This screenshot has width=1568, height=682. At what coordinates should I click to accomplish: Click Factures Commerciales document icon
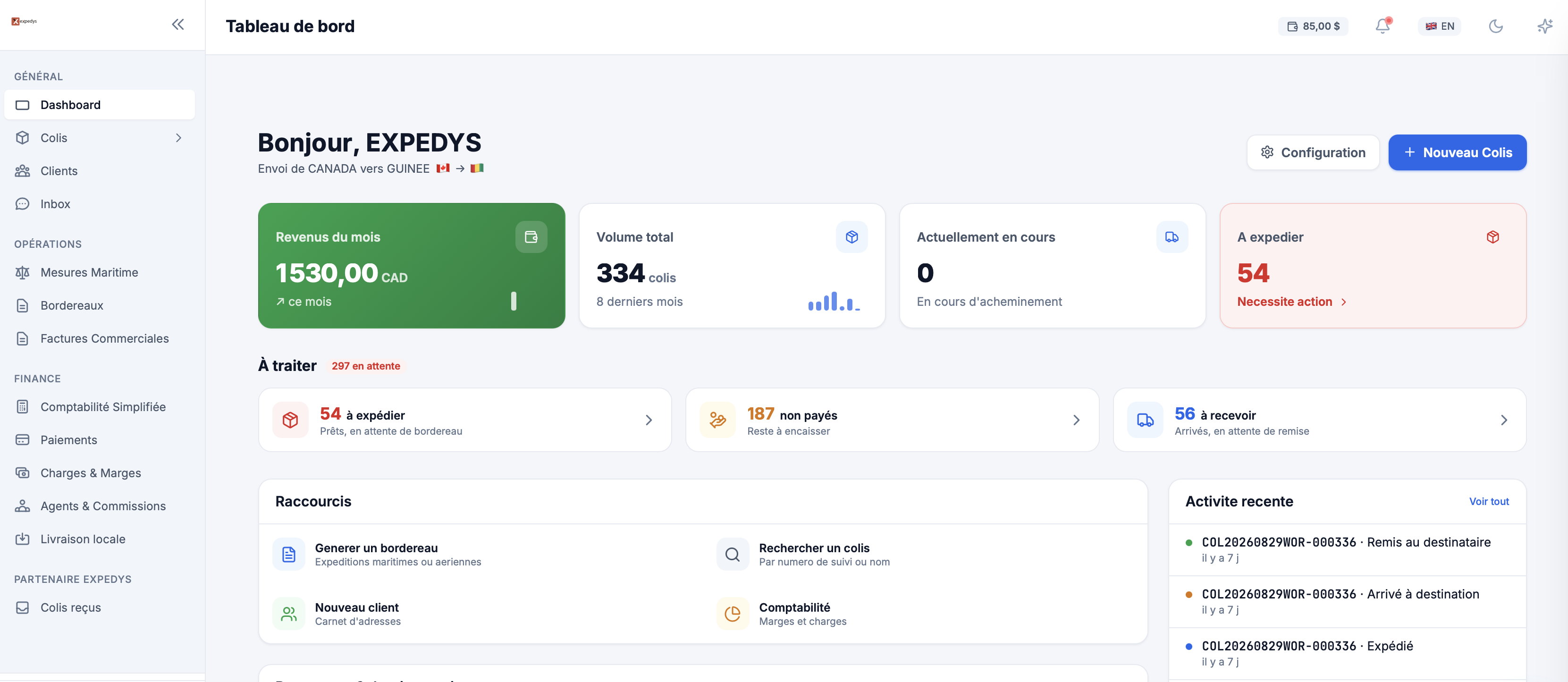(x=23, y=338)
